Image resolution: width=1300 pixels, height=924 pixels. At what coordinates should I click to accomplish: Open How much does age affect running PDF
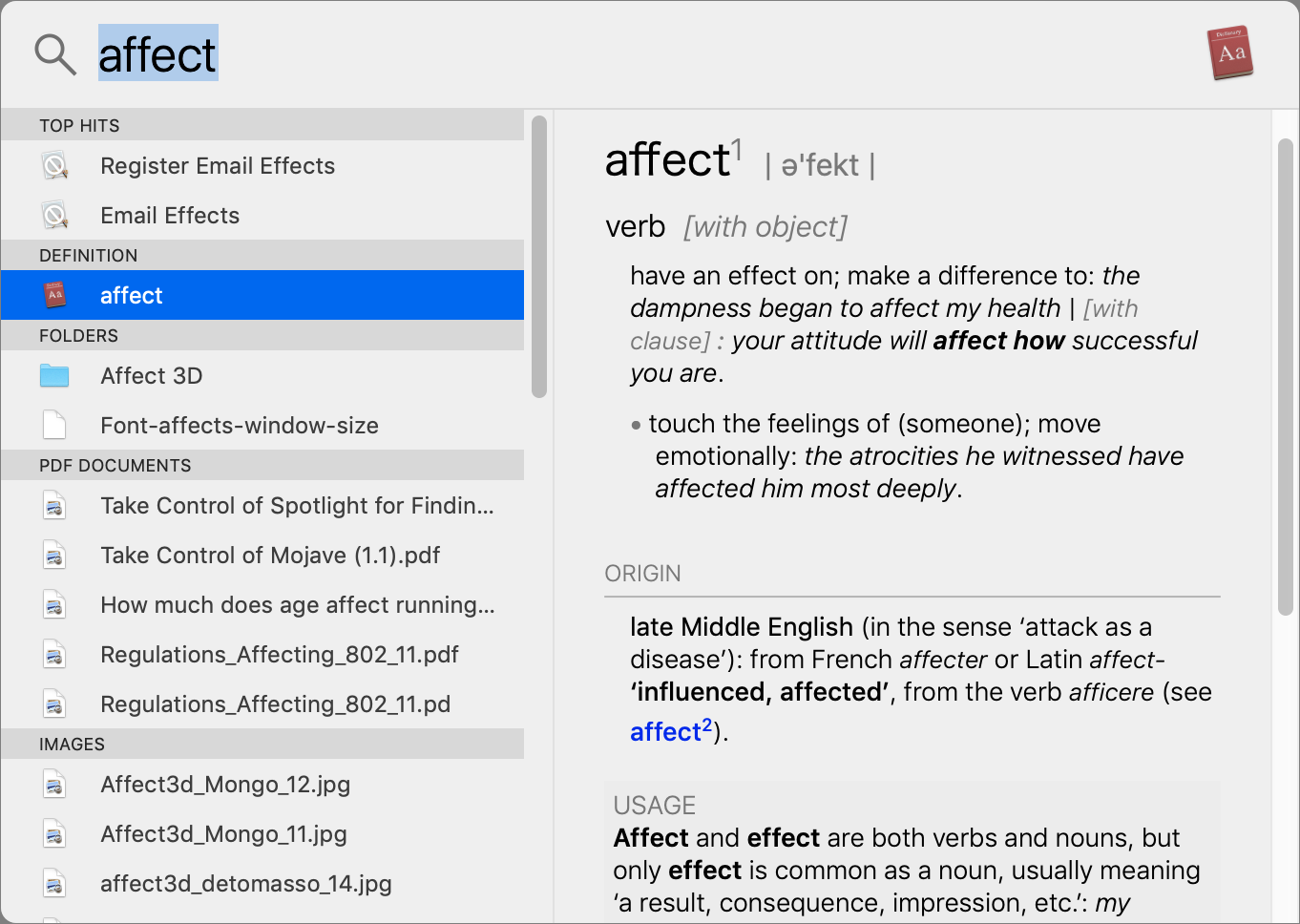click(x=262, y=604)
